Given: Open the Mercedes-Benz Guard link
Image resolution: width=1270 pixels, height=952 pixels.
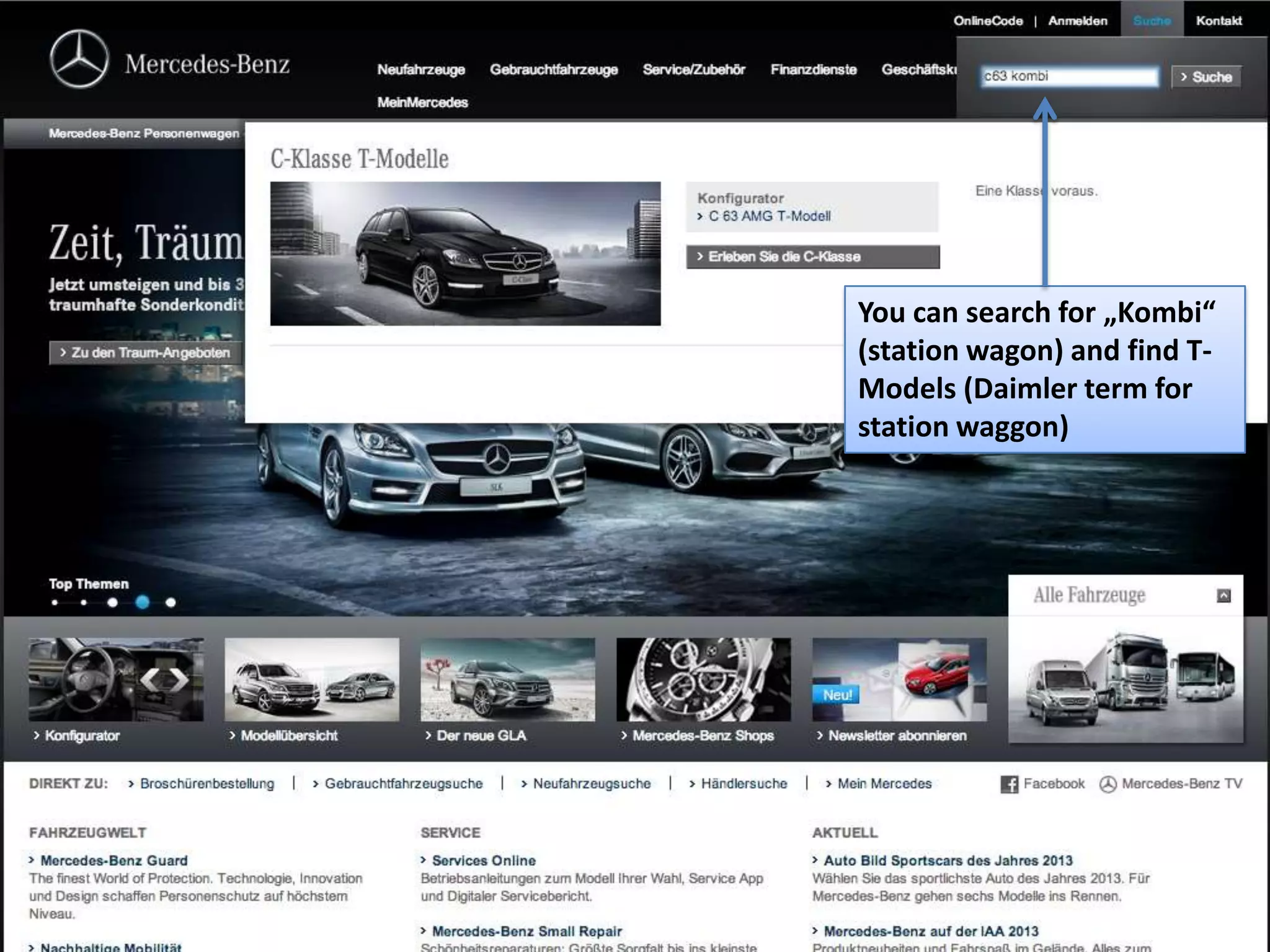Looking at the screenshot, I should (114, 861).
